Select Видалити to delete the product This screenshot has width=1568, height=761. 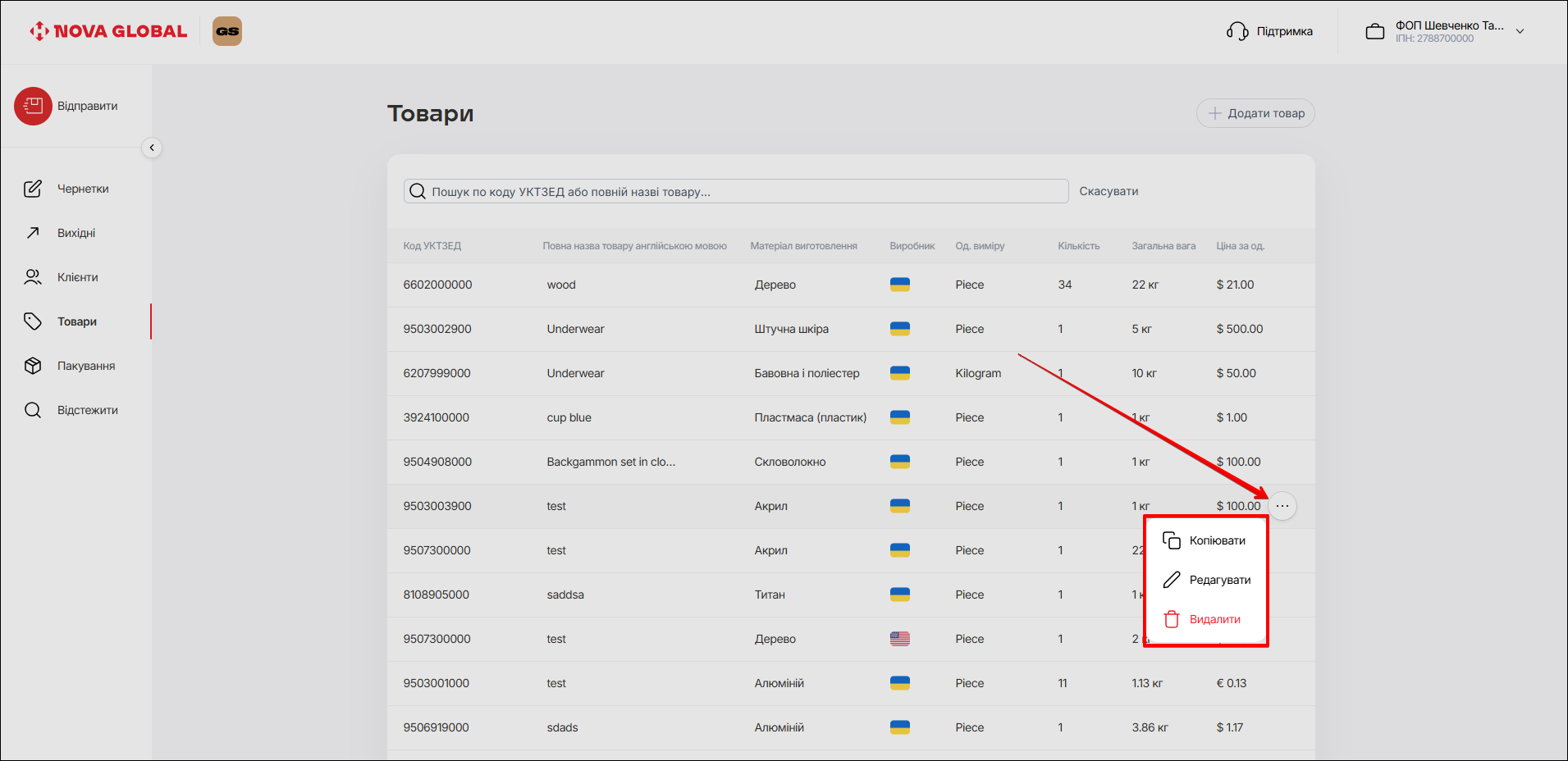coord(1214,619)
